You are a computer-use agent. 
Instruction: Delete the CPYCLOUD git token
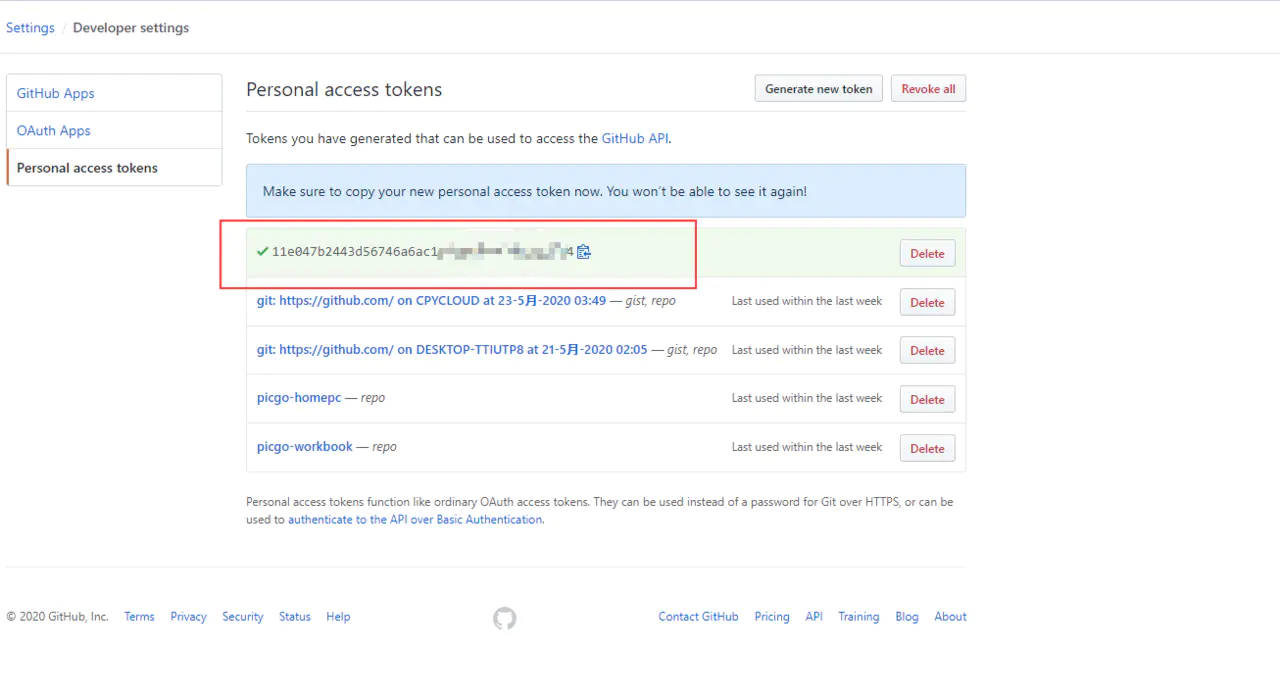tap(927, 302)
